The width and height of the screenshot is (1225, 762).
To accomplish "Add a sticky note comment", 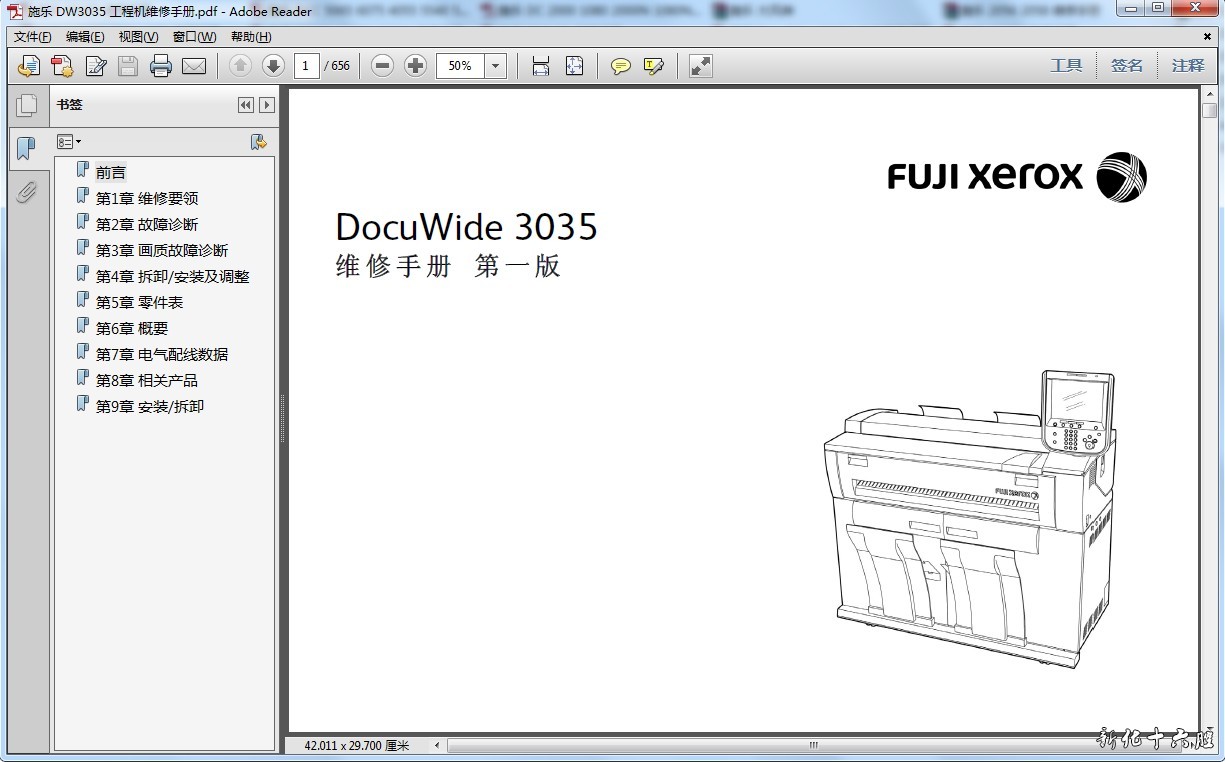I will coord(621,66).
